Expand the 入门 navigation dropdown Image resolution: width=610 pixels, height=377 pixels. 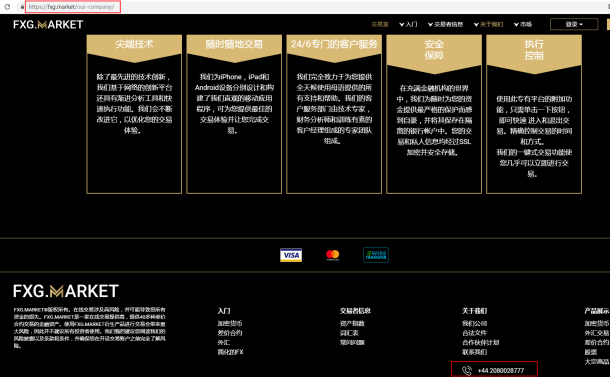[x=408, y=24]
